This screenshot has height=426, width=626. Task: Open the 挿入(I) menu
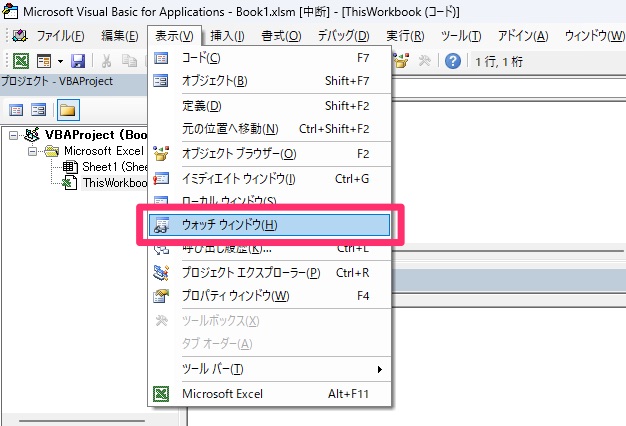click(x=227, y=36)
